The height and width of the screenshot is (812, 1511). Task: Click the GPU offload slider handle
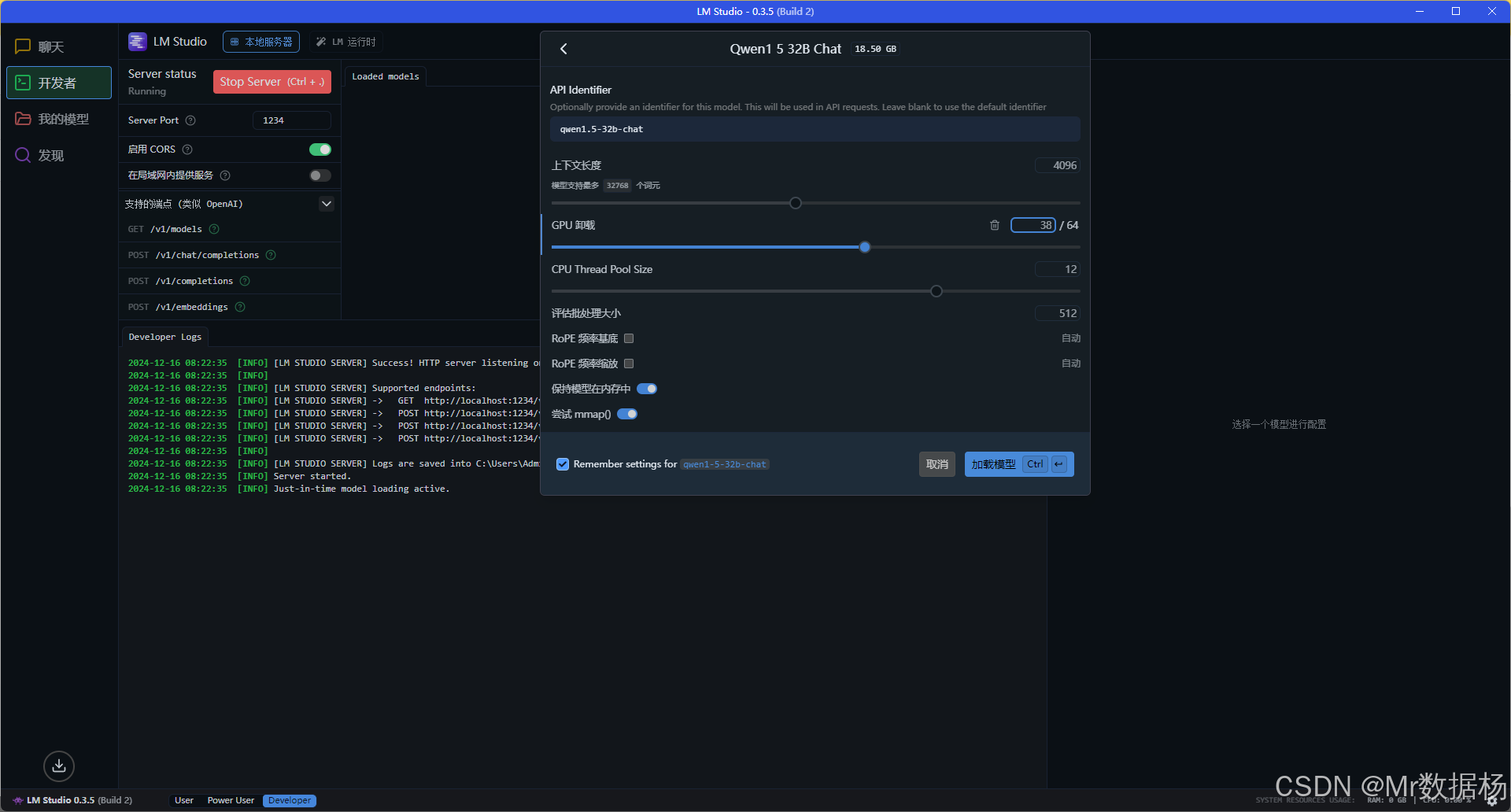click(x=865, y=247)
